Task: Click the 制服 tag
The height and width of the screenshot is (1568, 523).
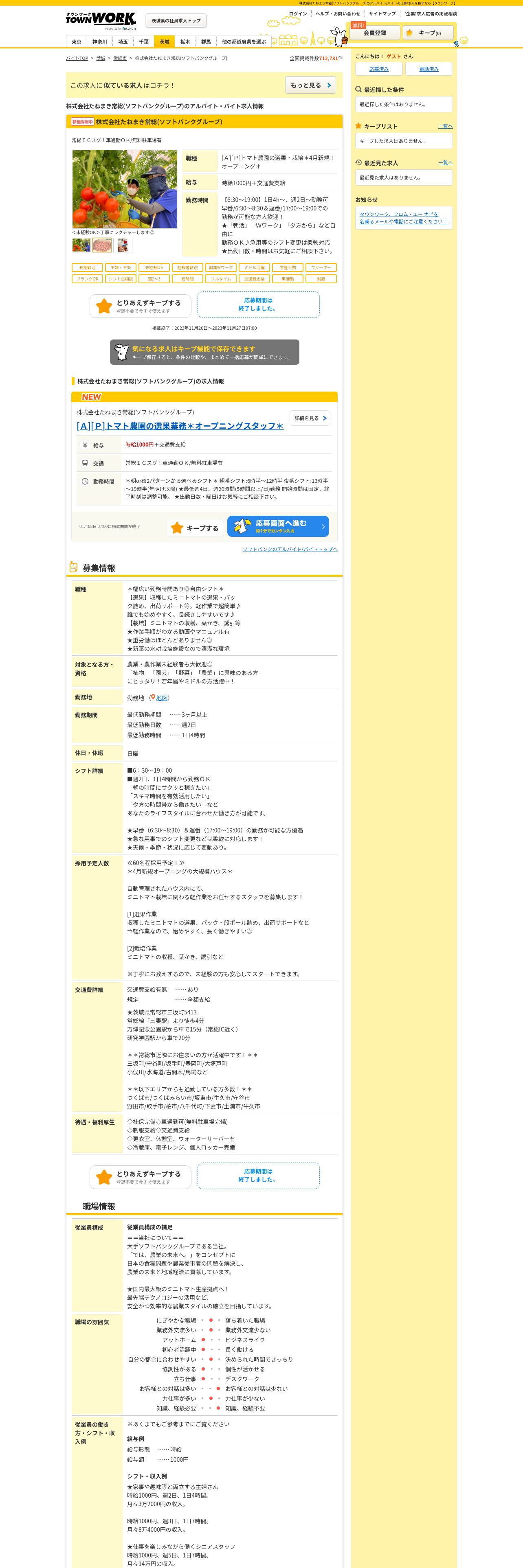Action: coord(321,279)
